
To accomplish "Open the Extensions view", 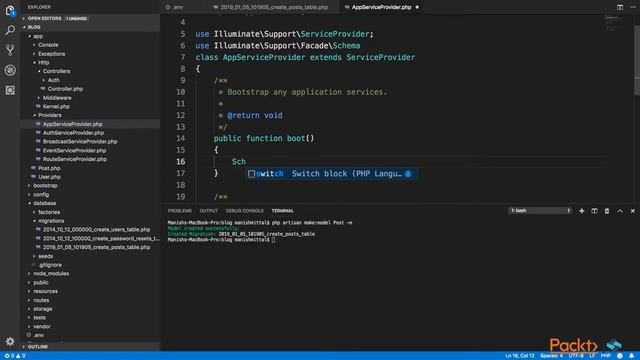I will point(10,90).
